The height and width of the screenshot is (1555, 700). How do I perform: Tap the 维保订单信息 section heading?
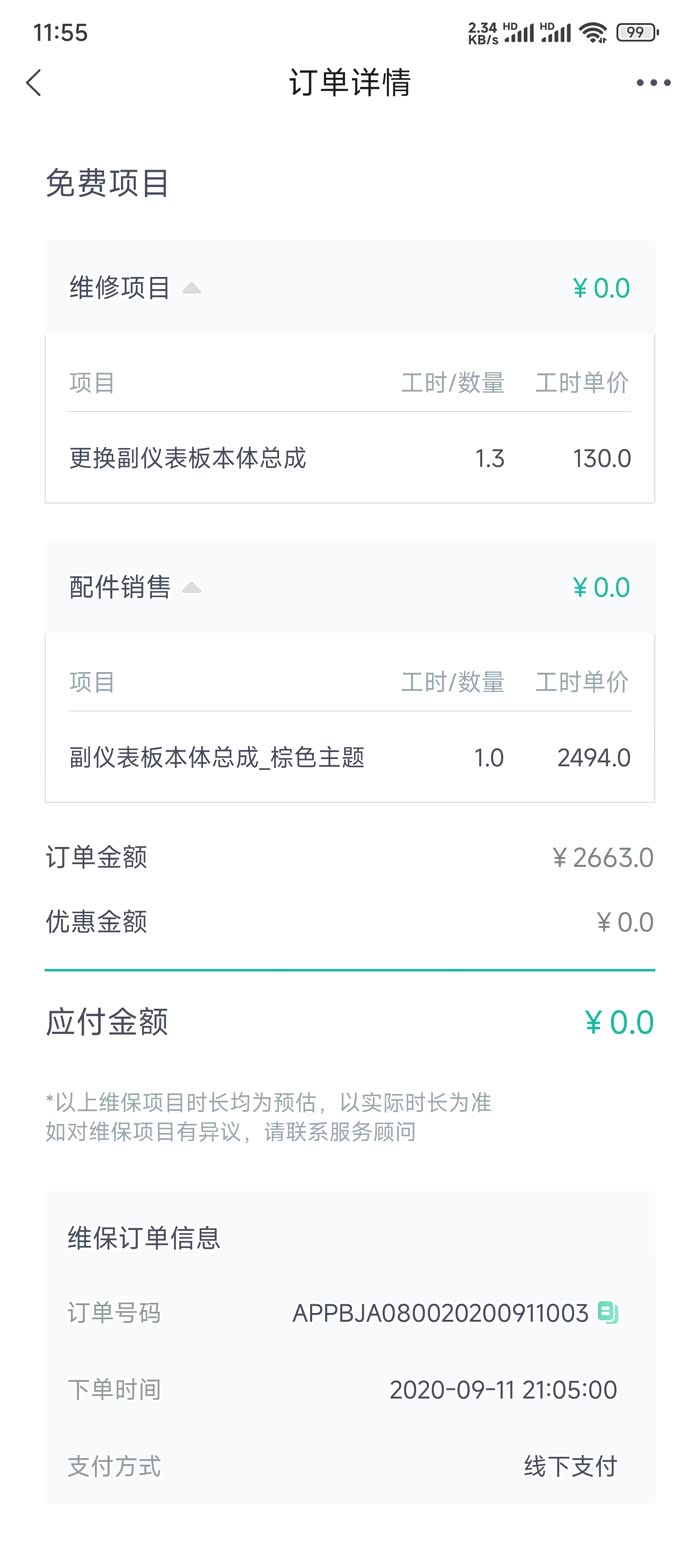(x=144, y=1238)
